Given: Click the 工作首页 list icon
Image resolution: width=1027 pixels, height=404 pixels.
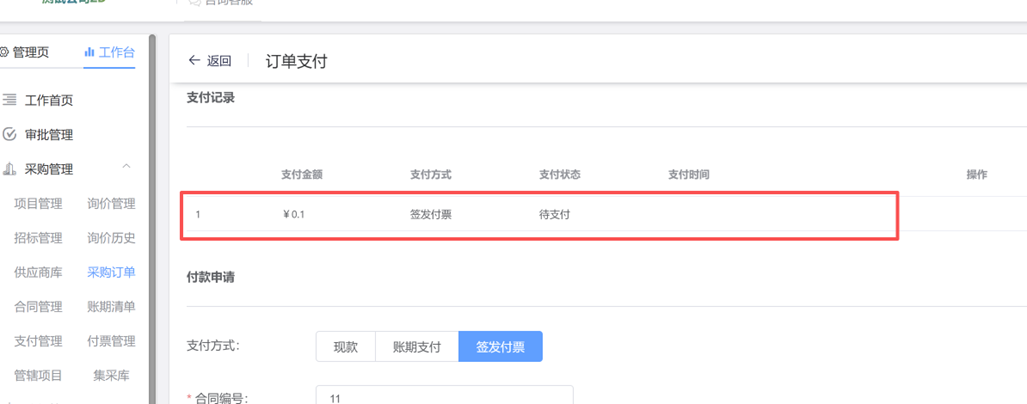Looking at the screenshot, I should coord(10,100).
